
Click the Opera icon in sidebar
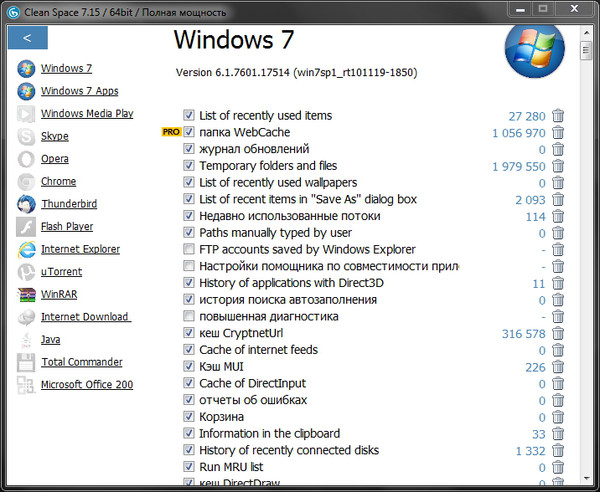click(25, 159)
